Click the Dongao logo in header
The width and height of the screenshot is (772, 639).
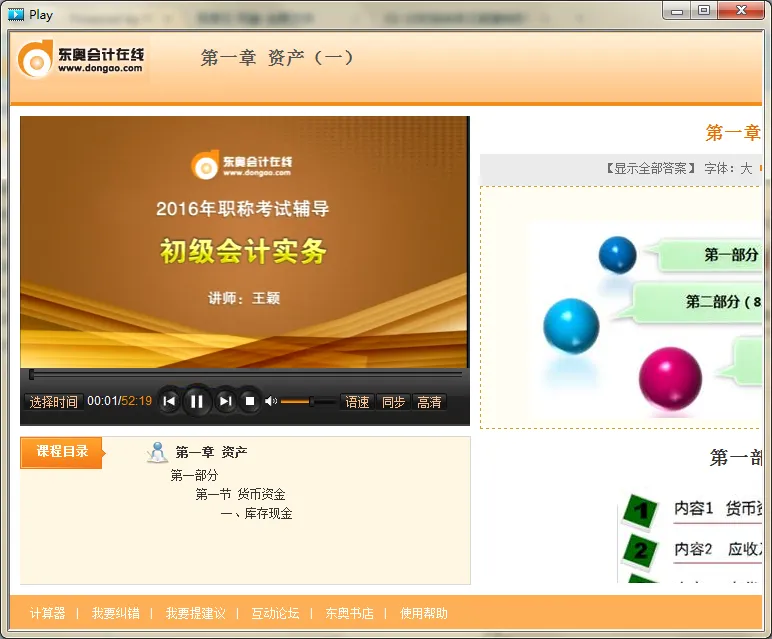(x=82, y=60)
